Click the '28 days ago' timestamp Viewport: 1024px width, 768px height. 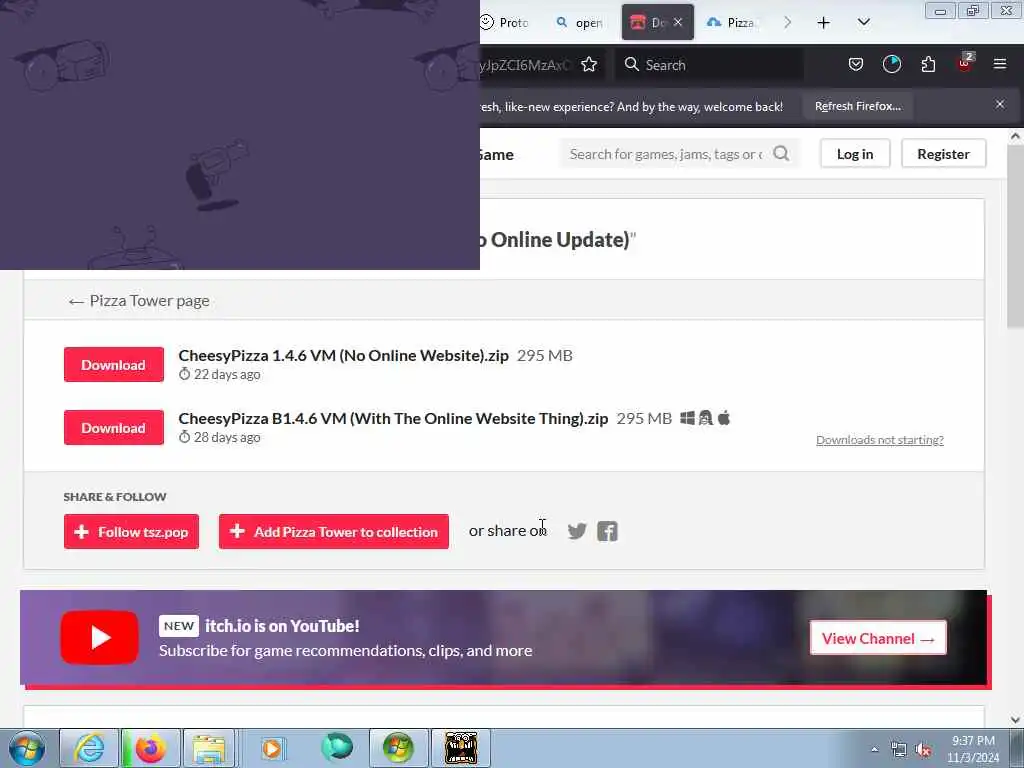pos(227,438)
